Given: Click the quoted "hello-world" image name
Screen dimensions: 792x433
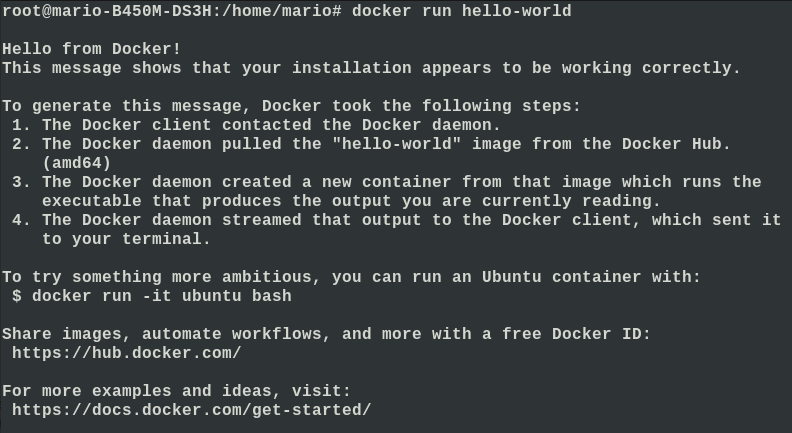Looking at the screenshot, I should (397, 144).
